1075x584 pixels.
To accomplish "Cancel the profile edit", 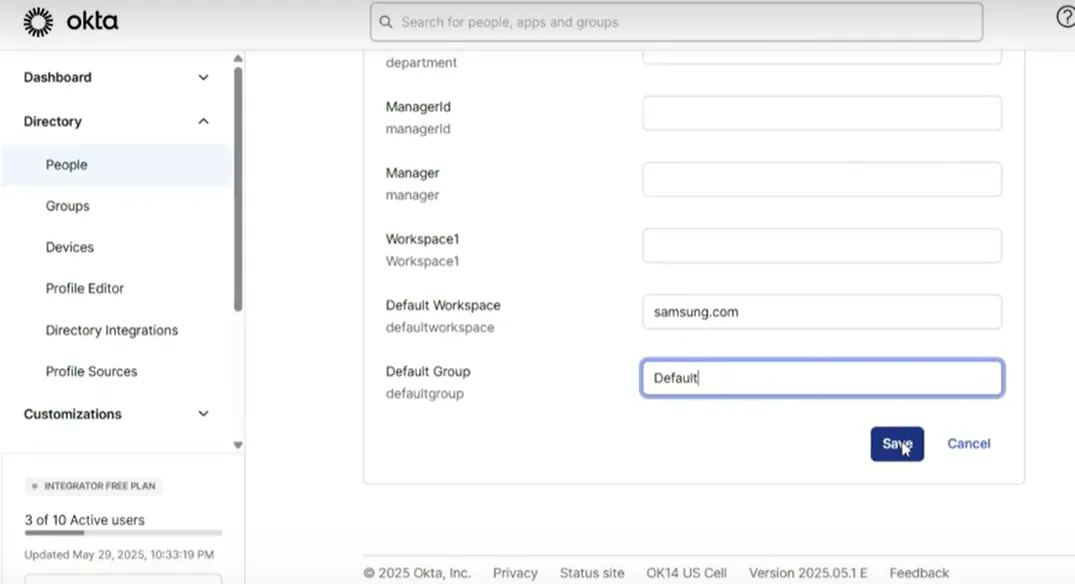I will click(969, 443).
